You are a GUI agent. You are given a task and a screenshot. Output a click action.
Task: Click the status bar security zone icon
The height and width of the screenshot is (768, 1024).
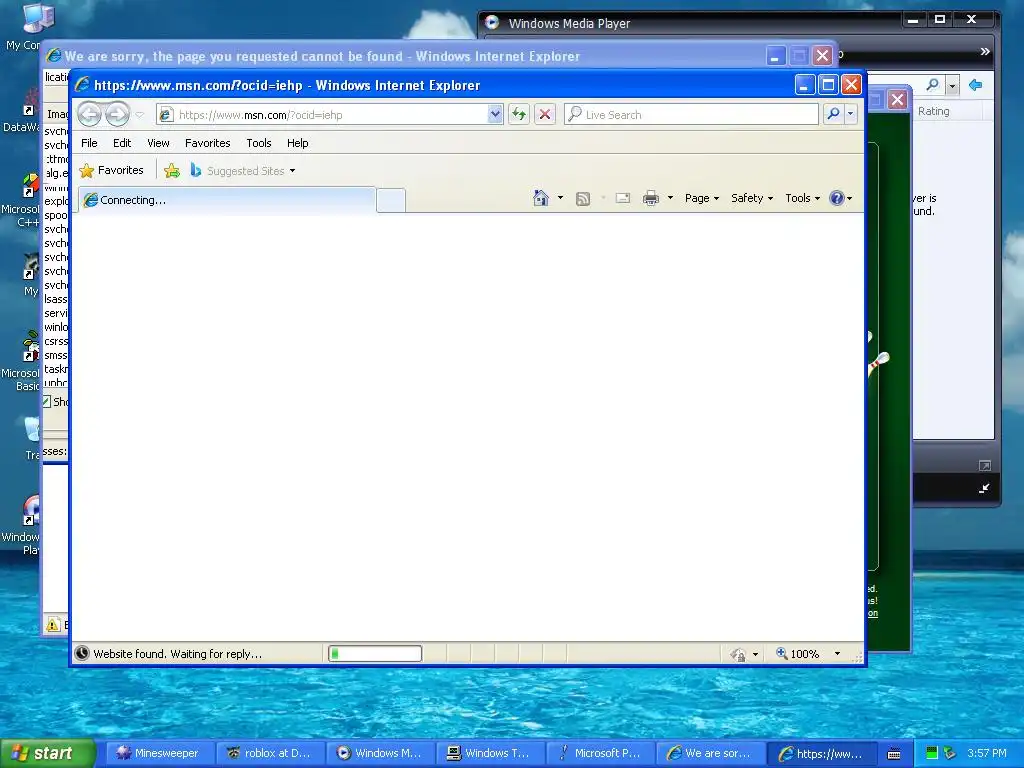(738, 654)
